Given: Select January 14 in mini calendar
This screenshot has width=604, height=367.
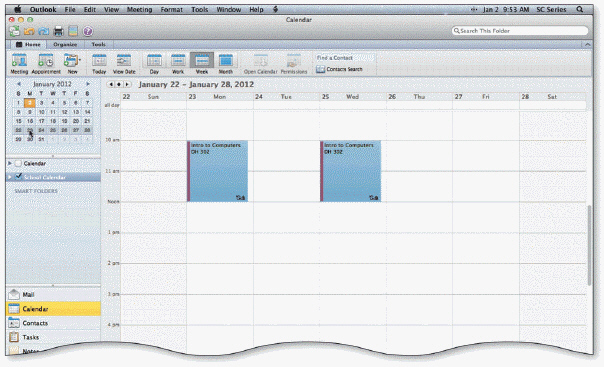Looking at the screenshot, I should coord(87,112).
